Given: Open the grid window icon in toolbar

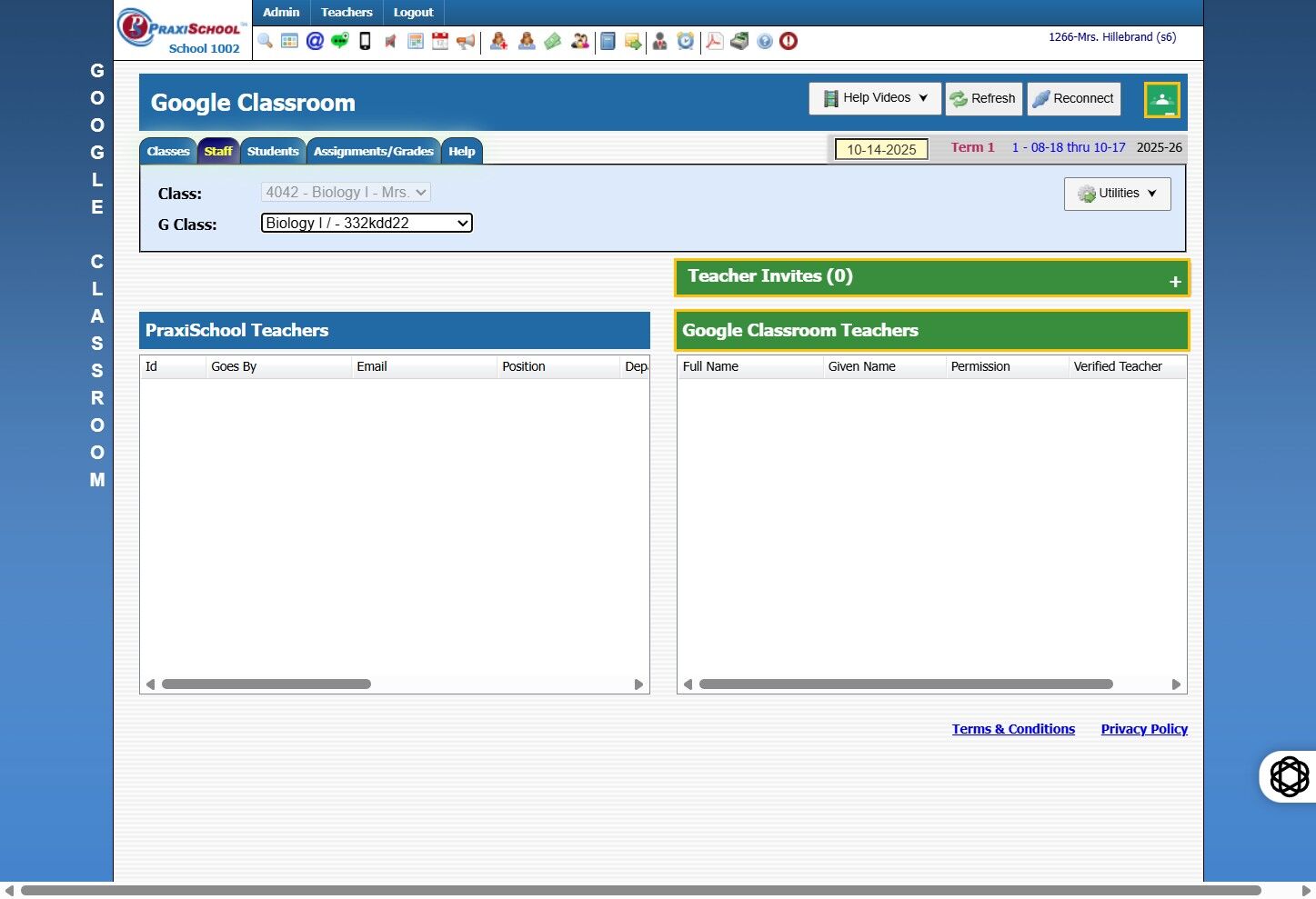Looking at the screenshot, I should point(289,41).
